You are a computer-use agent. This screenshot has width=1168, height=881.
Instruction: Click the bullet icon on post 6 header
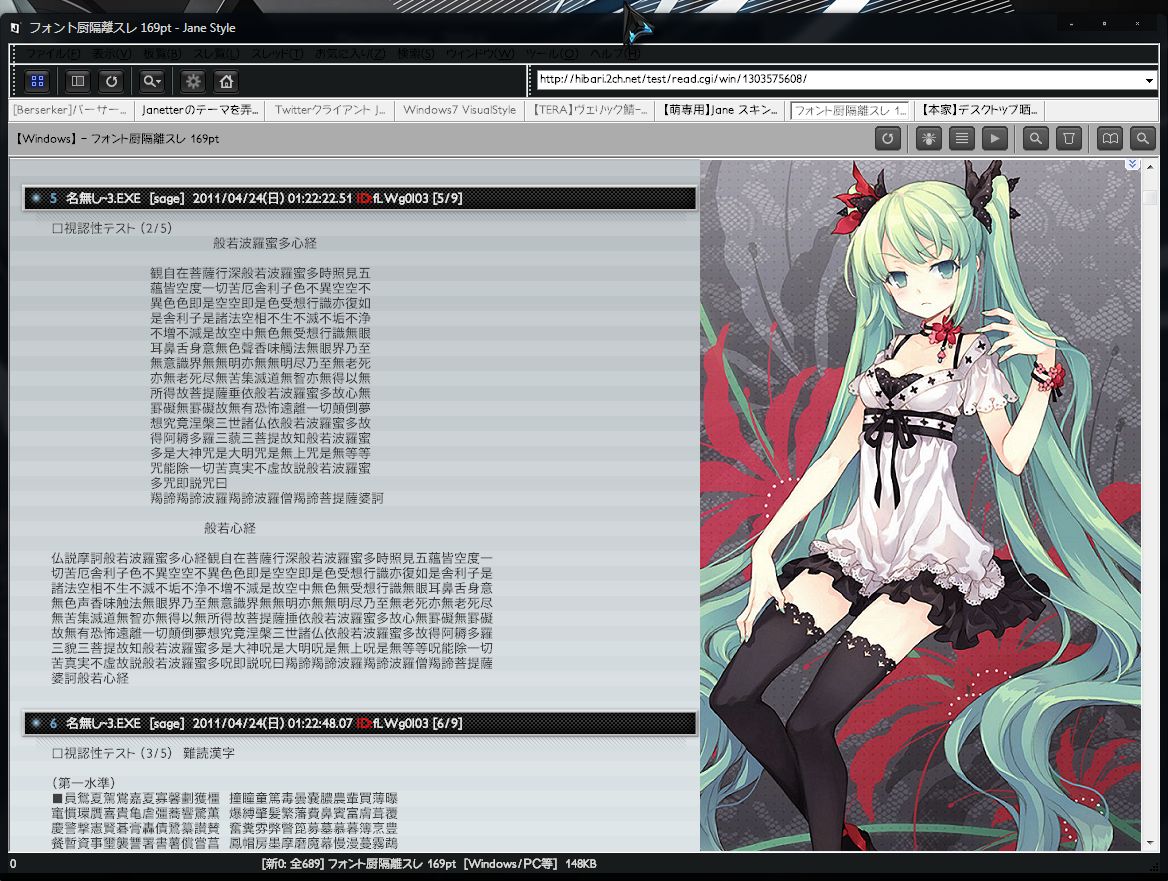click(35, 723)
